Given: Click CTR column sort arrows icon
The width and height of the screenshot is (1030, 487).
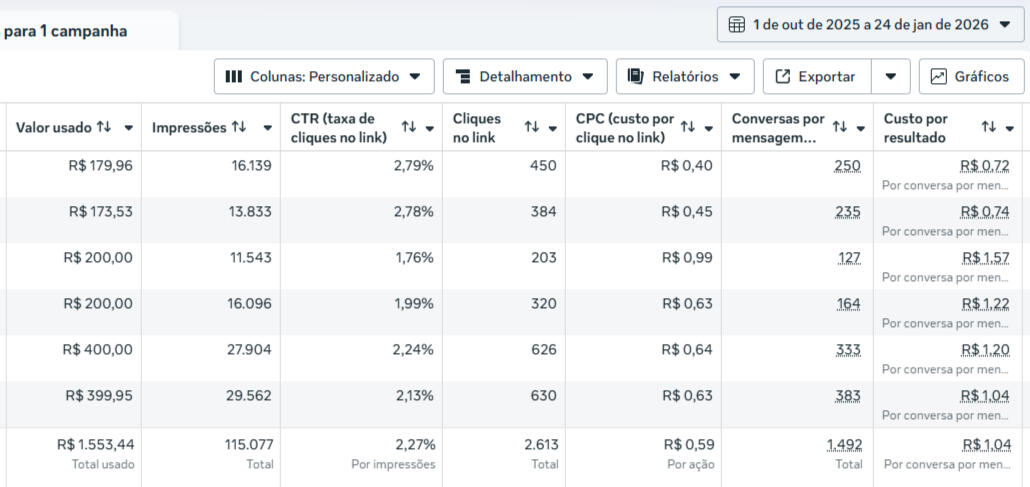Looking at the screenshot, I should tap(408, 128).
